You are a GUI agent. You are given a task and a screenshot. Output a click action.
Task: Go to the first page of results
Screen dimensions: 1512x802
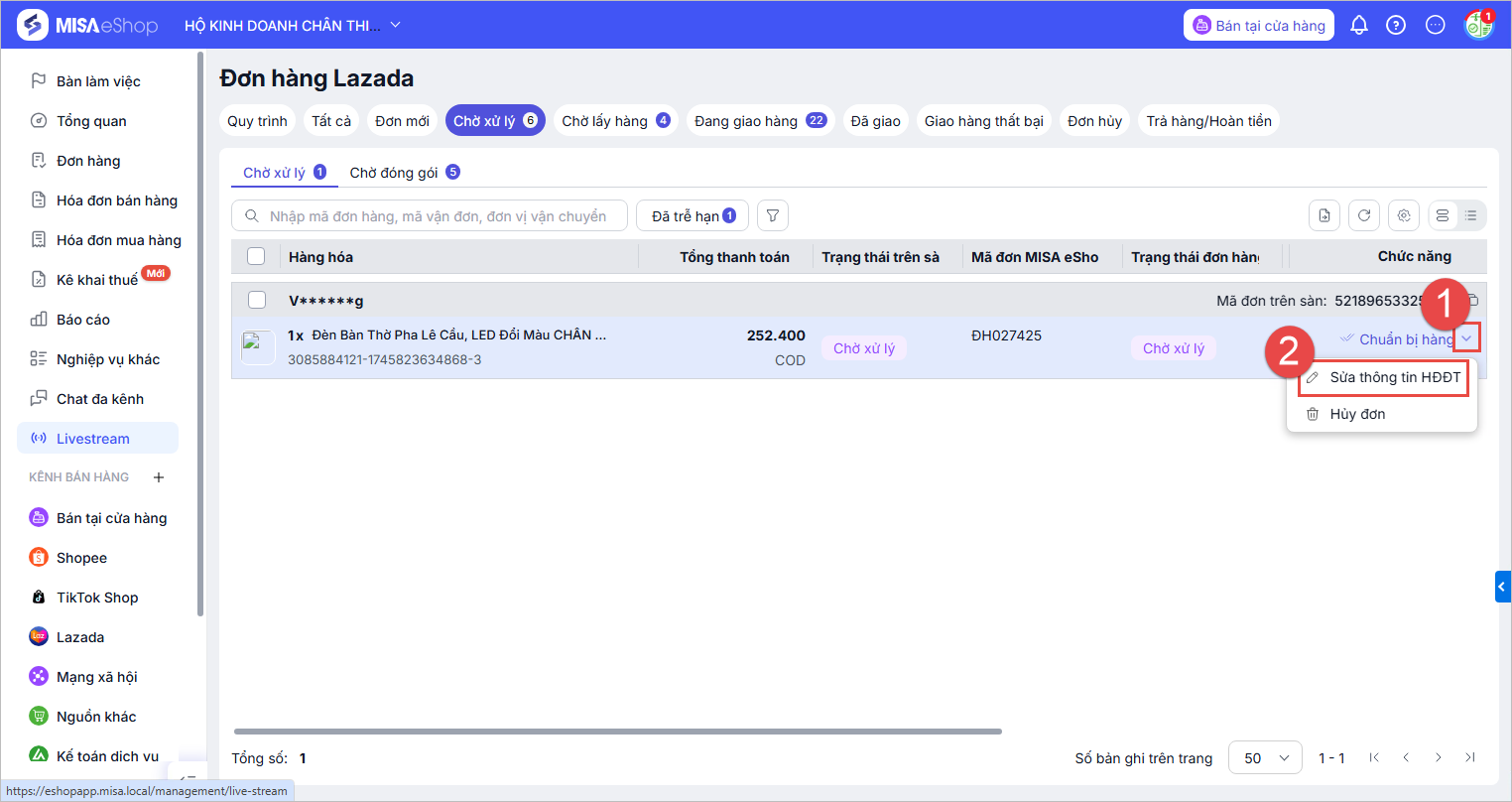[x=1374, y=757]
